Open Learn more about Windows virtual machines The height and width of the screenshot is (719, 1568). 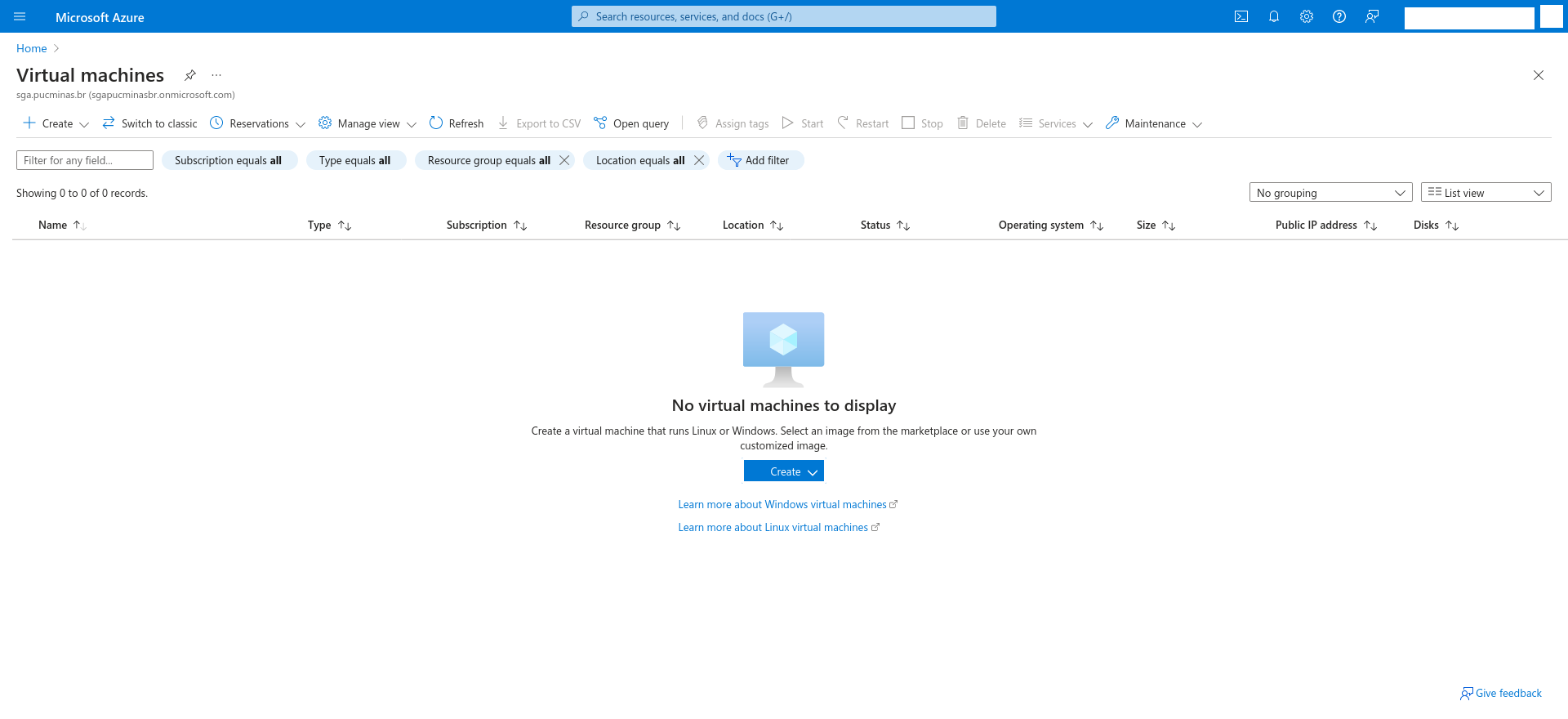point(788,504)
